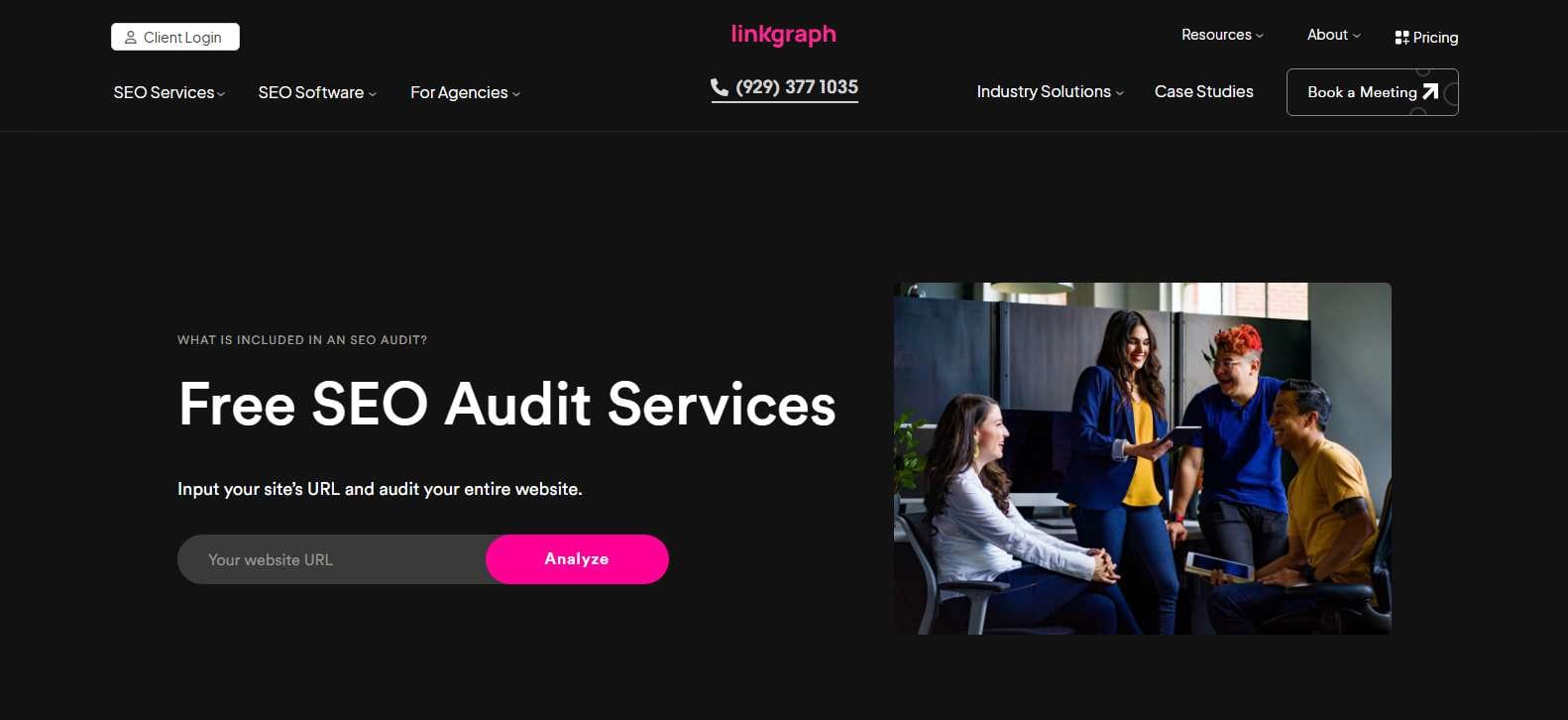Expand the SEO Software dropdown chevron
The height and width of the screenshot is (720, 1568).
(x=373, y=94)
